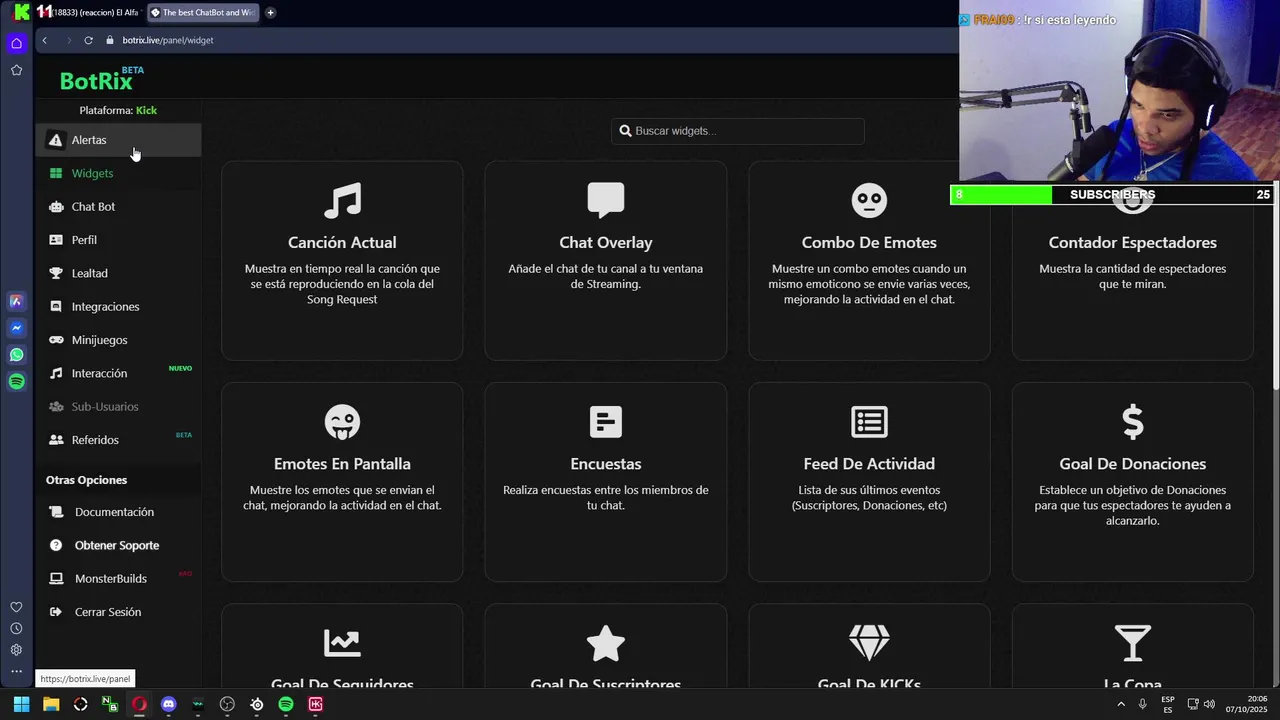Open the Encuestas poll icon widget
The width and height of the screenshot is (1280, 720).
(606, 482)
